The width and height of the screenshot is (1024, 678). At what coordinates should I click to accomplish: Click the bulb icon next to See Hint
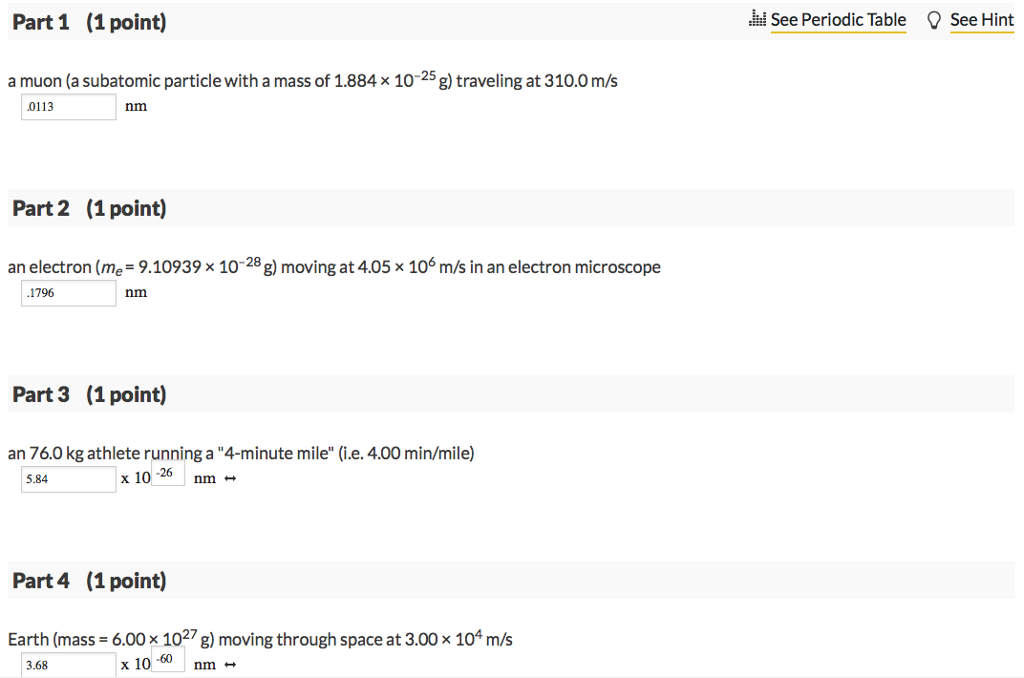coord(932,19)
